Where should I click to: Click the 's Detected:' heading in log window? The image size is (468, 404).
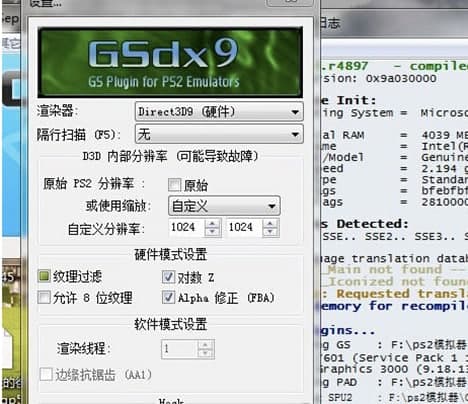pos(365,224)
